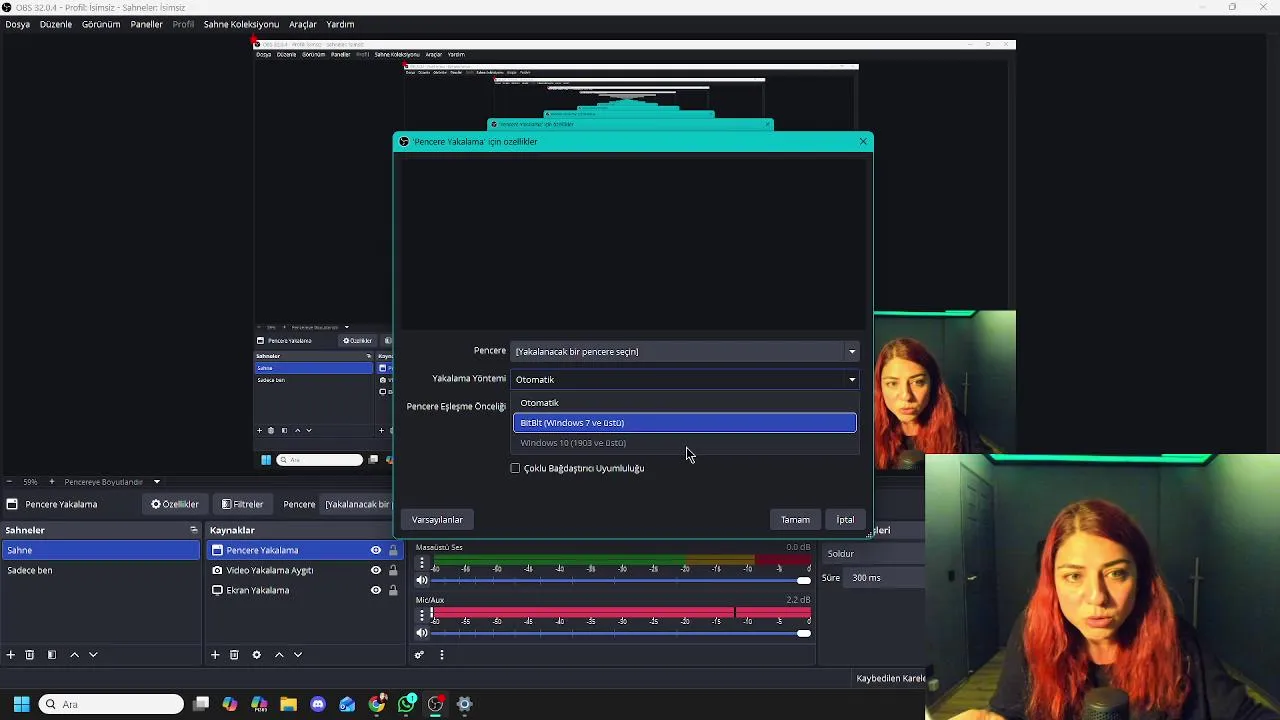The height and width of the screenshot is (720, 1280).
Task: Choose BitBlt (Windows 7 ve üstü) option
Action: point(685,423)
